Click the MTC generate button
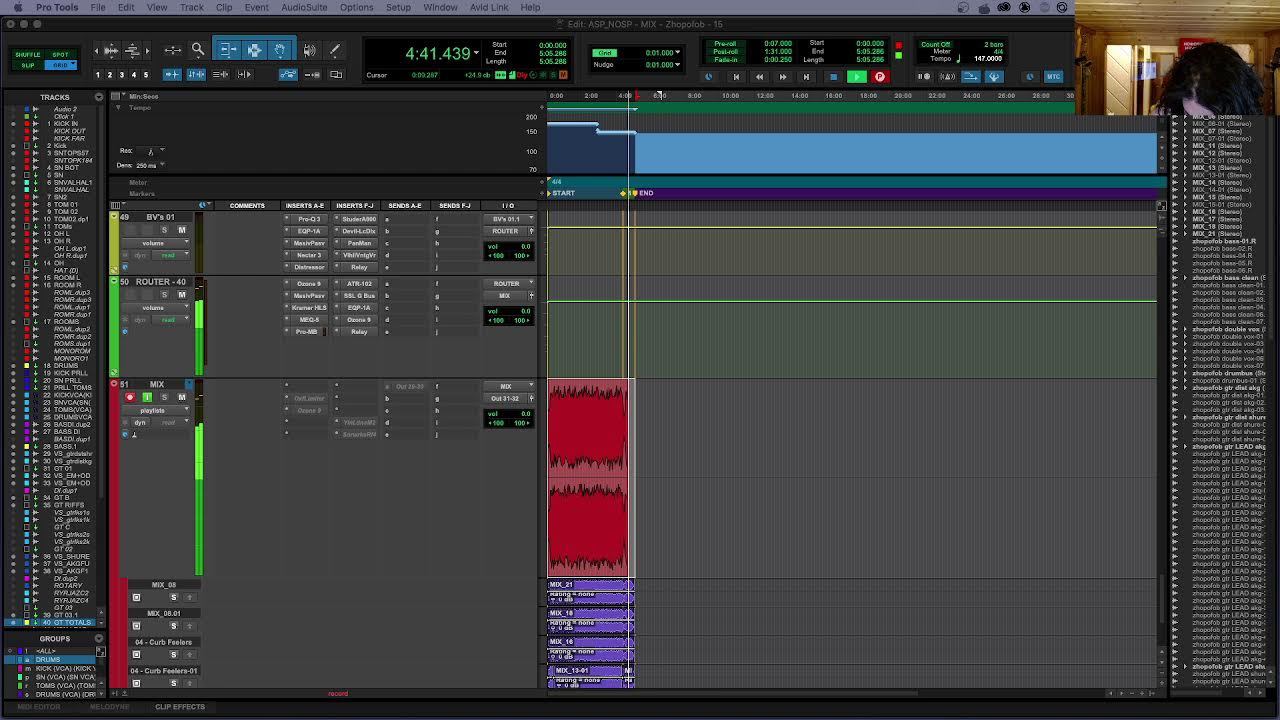Screen dimensions: 1280x720 click(x=1053, y=76)
